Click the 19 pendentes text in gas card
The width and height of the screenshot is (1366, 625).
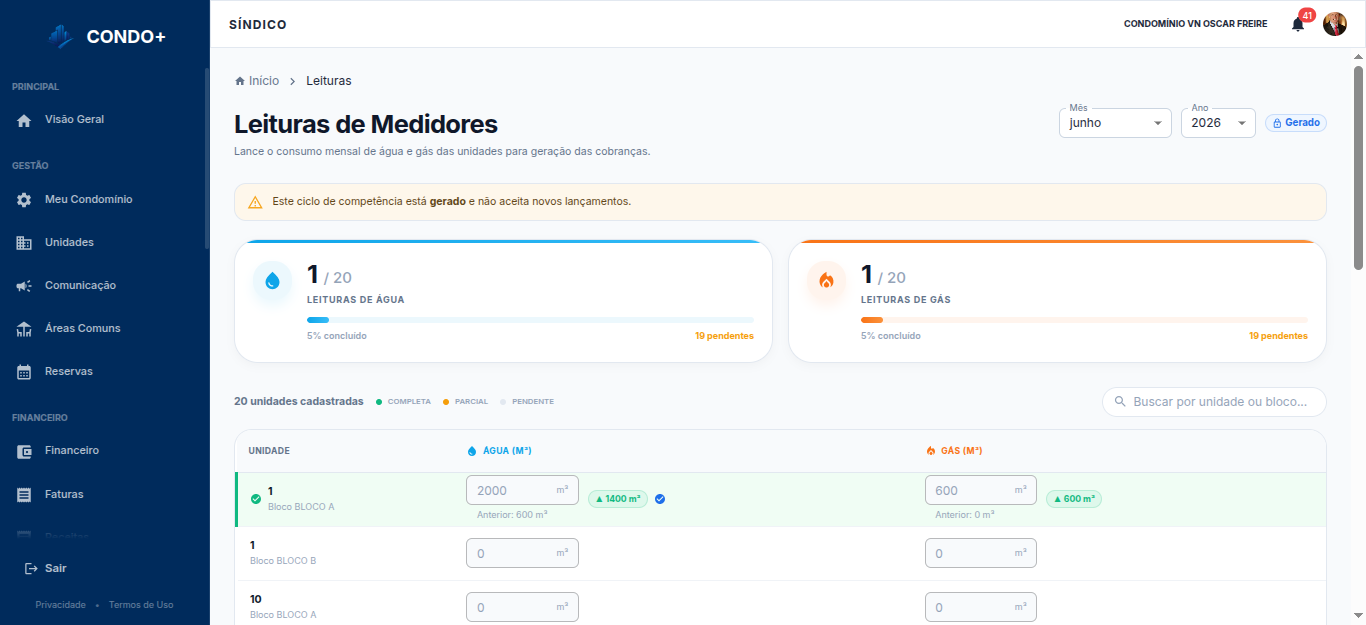(x=1278, y=336)
